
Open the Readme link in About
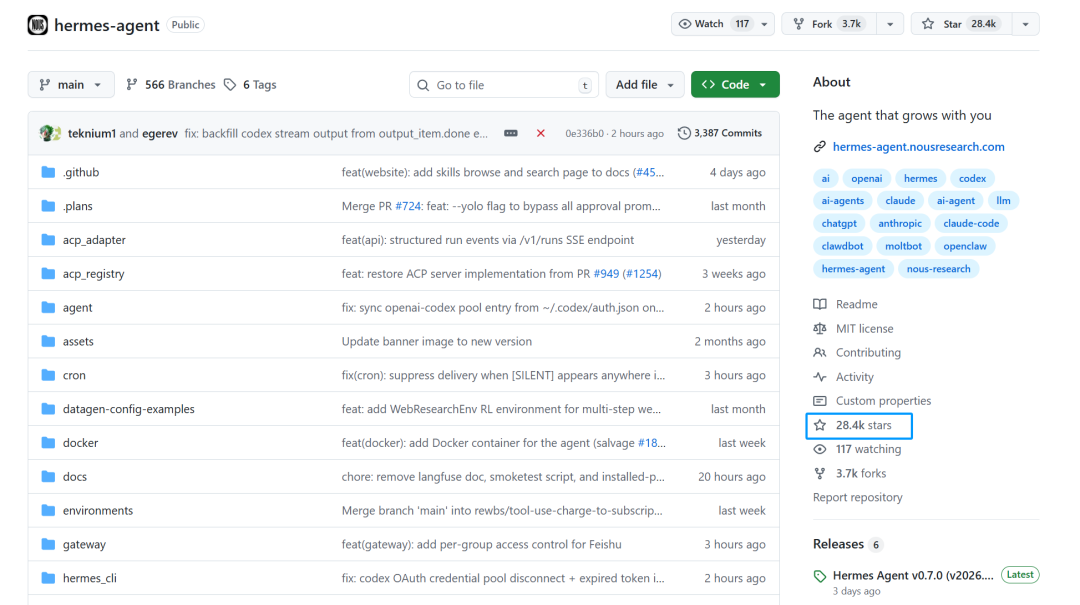click(x=856, y=304)
